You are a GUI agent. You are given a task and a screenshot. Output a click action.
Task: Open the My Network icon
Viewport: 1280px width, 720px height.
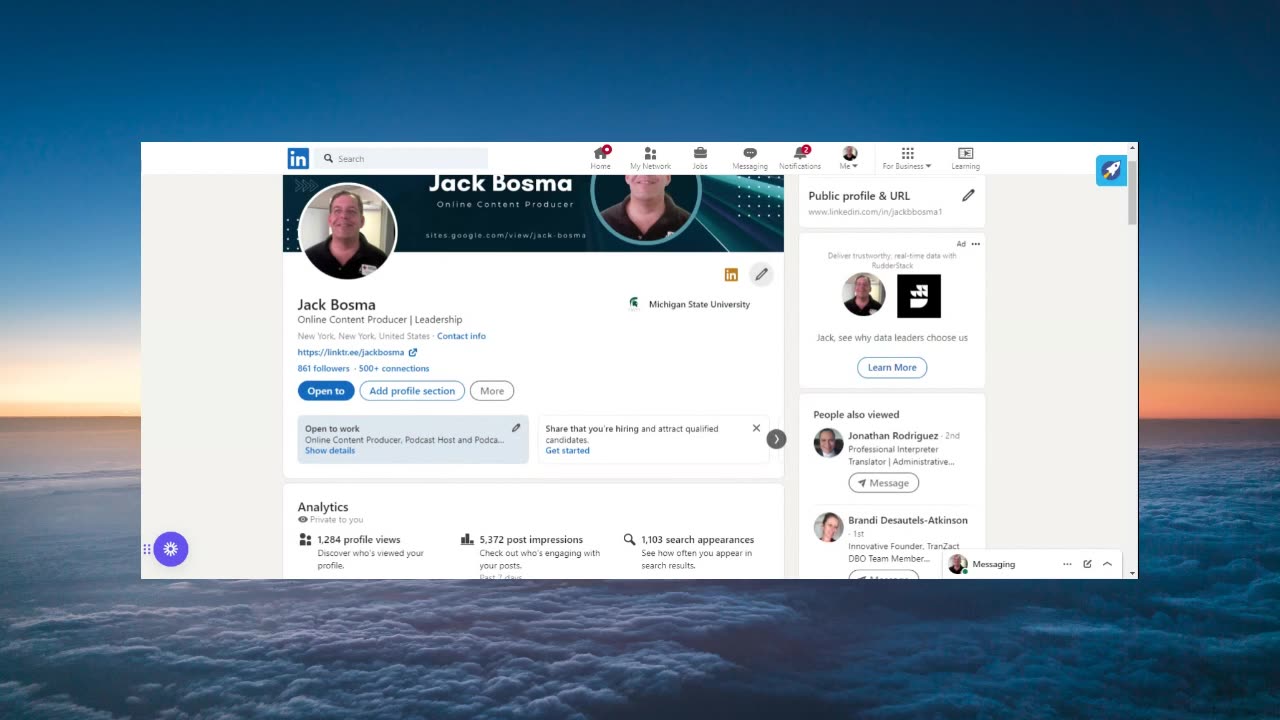[x=650, y=158]
